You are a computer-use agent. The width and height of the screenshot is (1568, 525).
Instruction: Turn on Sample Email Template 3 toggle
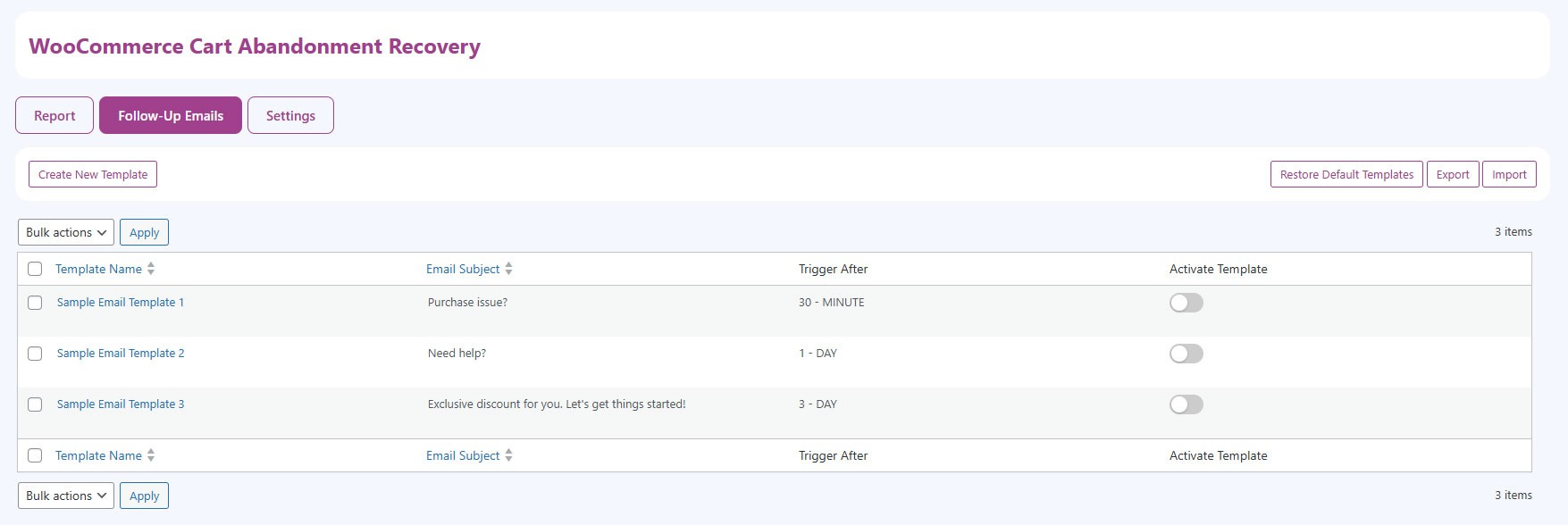1186,404
